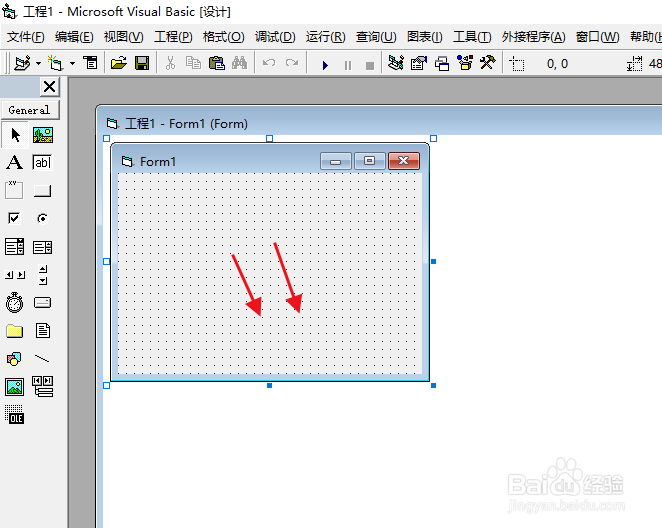The width and height of the screenshot is (662, 528).
Task: Open the Menu Editor from toolbar
Action: point(90,64)
